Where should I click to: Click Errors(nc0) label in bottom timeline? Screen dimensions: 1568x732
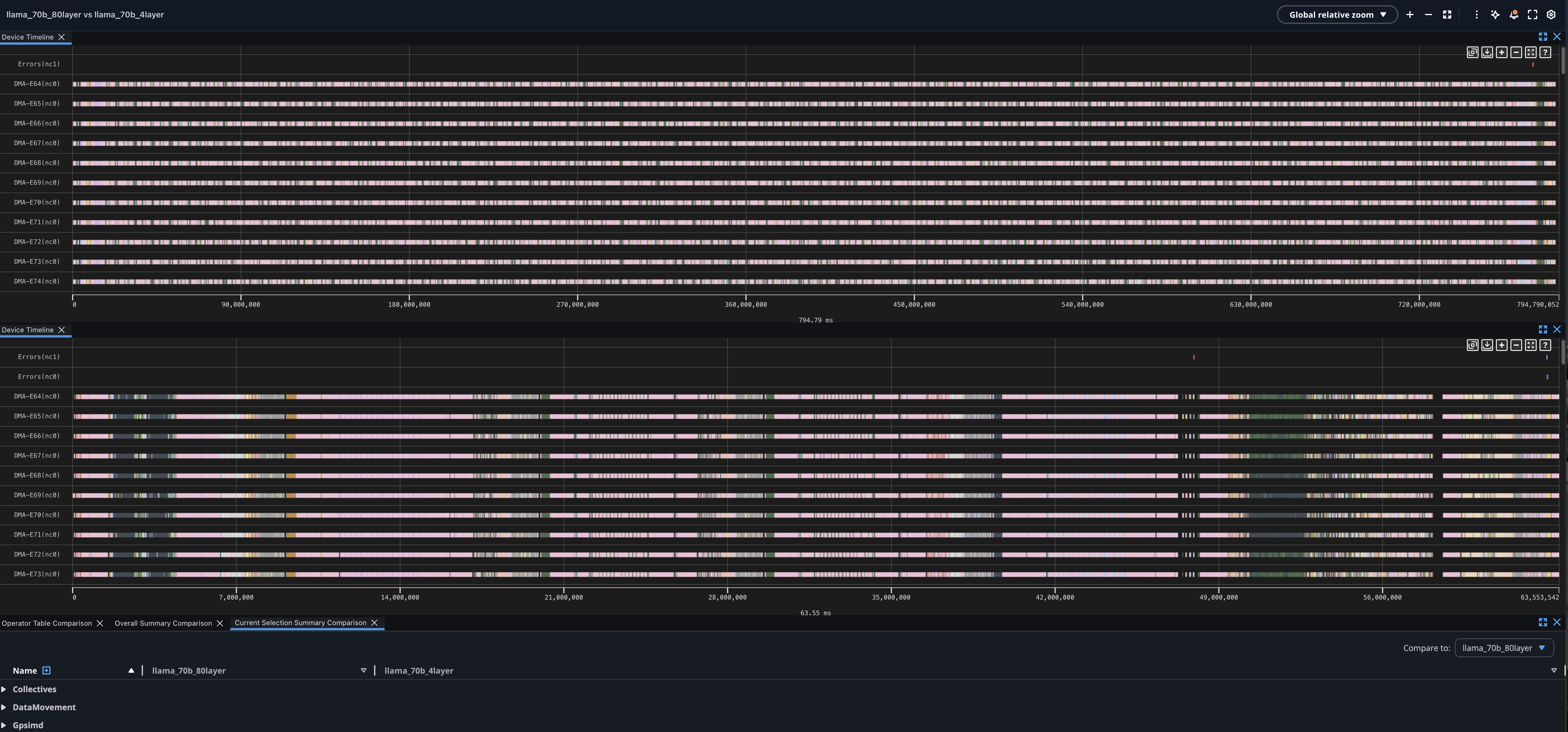tap(39, 377)
